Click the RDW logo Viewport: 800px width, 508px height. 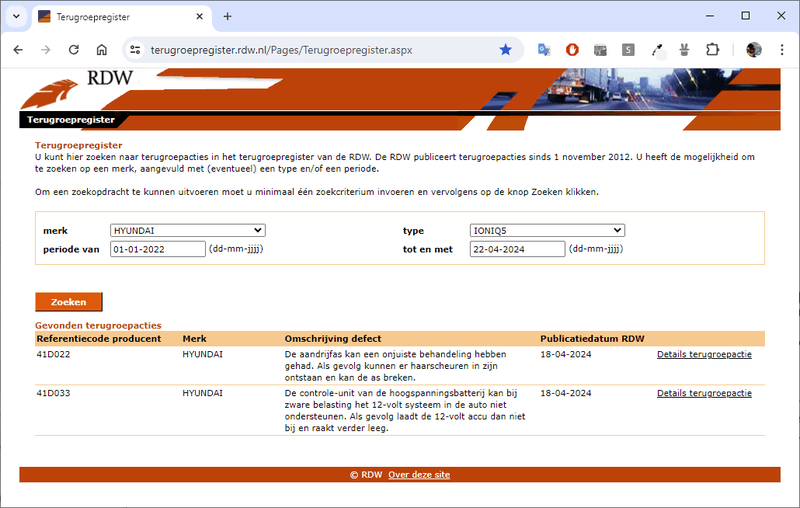click(x=77, y=89)
